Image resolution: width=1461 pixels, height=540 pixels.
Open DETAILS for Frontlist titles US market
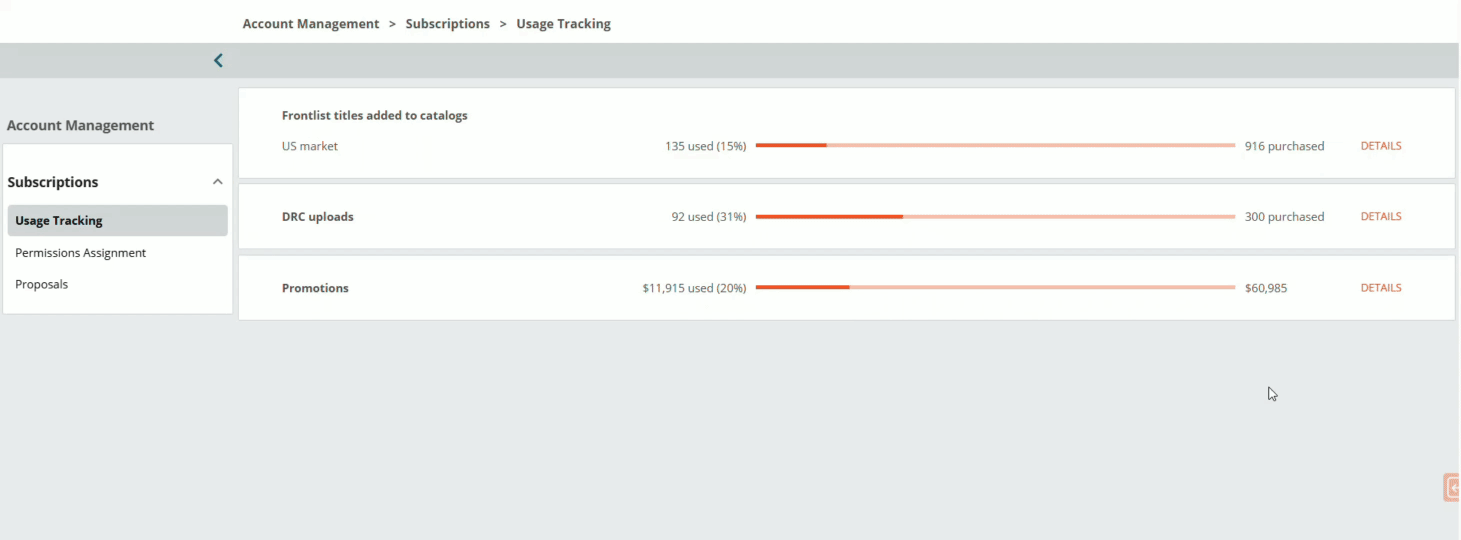coord(1381,146)
